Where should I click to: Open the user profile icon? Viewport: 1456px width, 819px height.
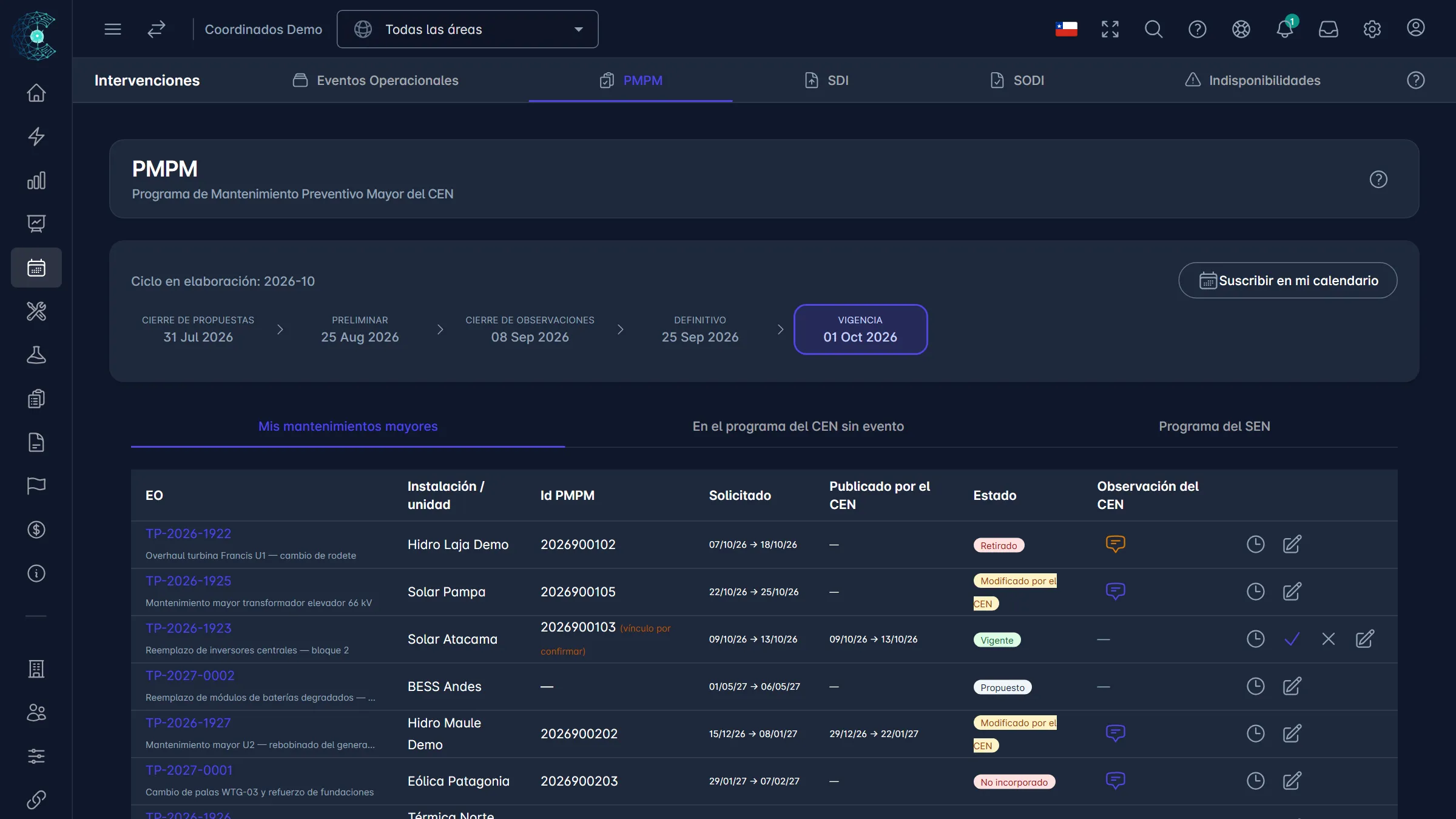1415,28
